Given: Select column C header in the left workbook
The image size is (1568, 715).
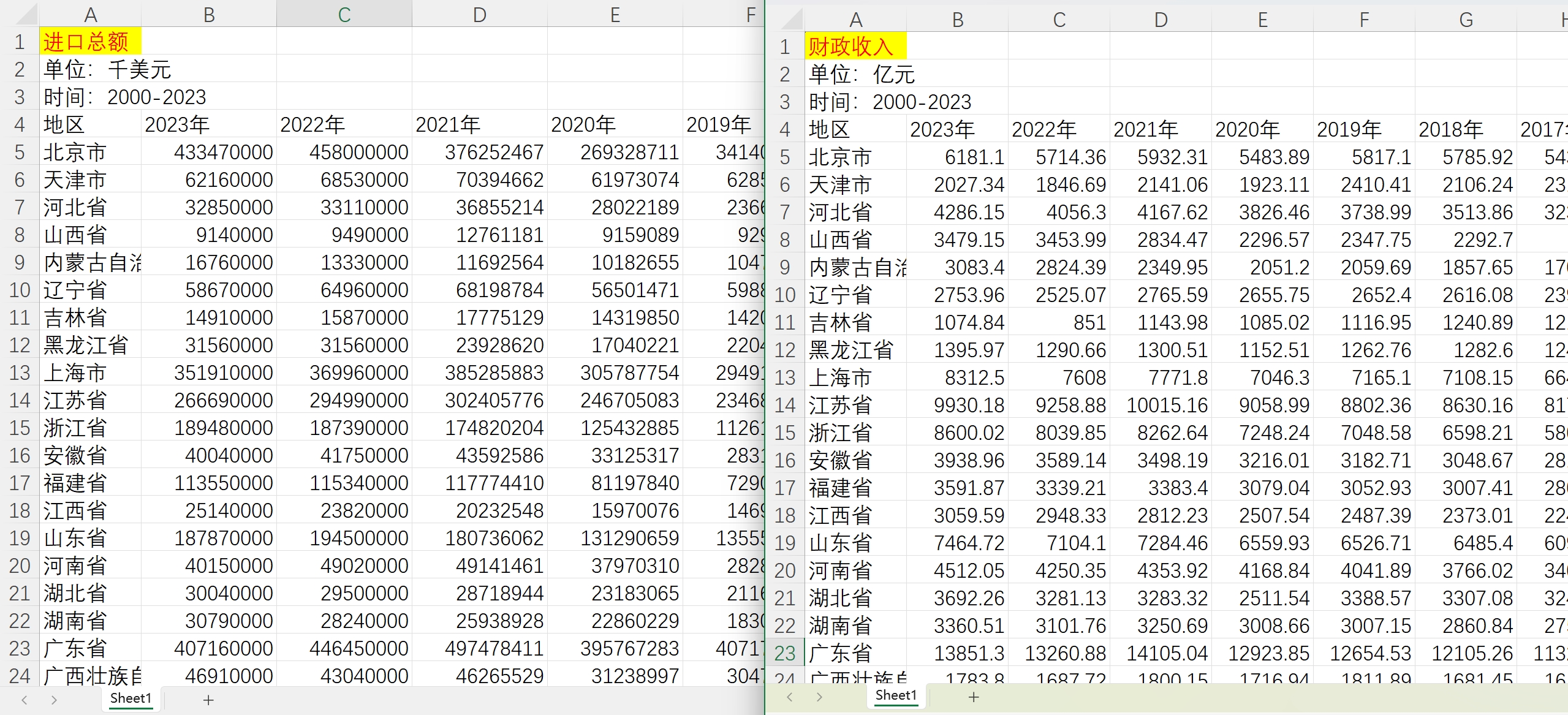Looking at the screenshot, I should point(344,14).
